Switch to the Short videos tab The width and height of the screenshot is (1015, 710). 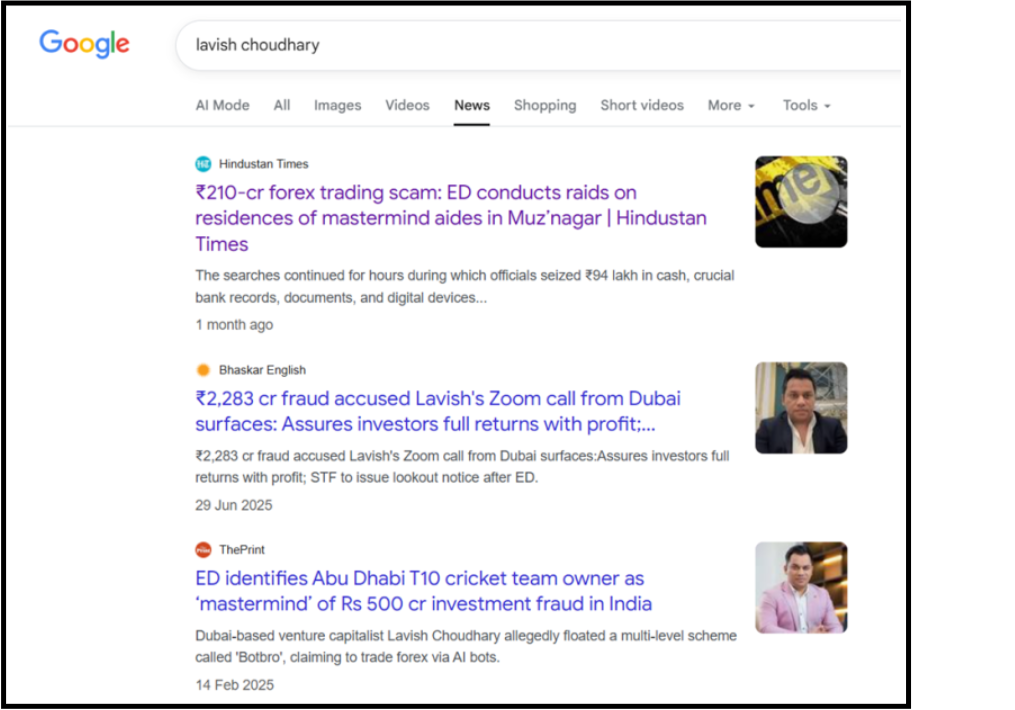pos(642,105)
